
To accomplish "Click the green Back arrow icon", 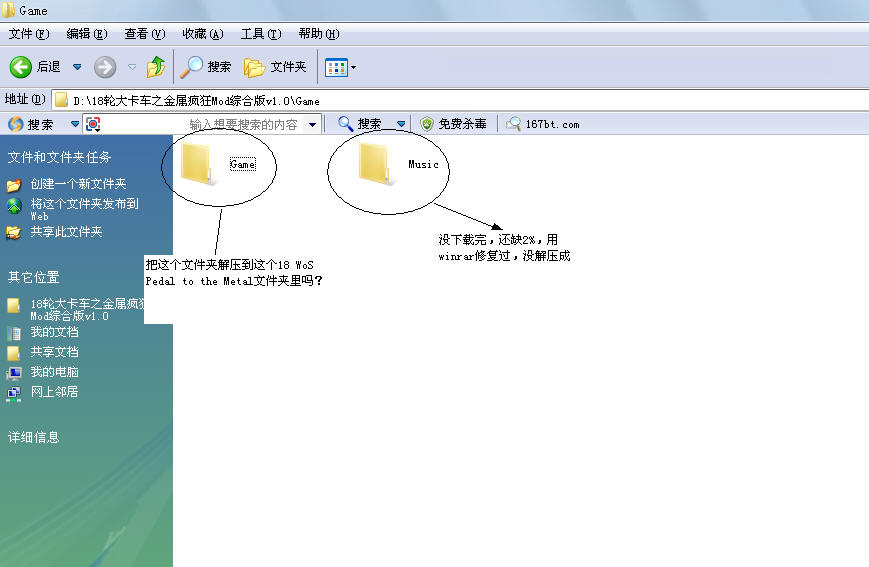I will pyautogui.click(x=21, y=67).
